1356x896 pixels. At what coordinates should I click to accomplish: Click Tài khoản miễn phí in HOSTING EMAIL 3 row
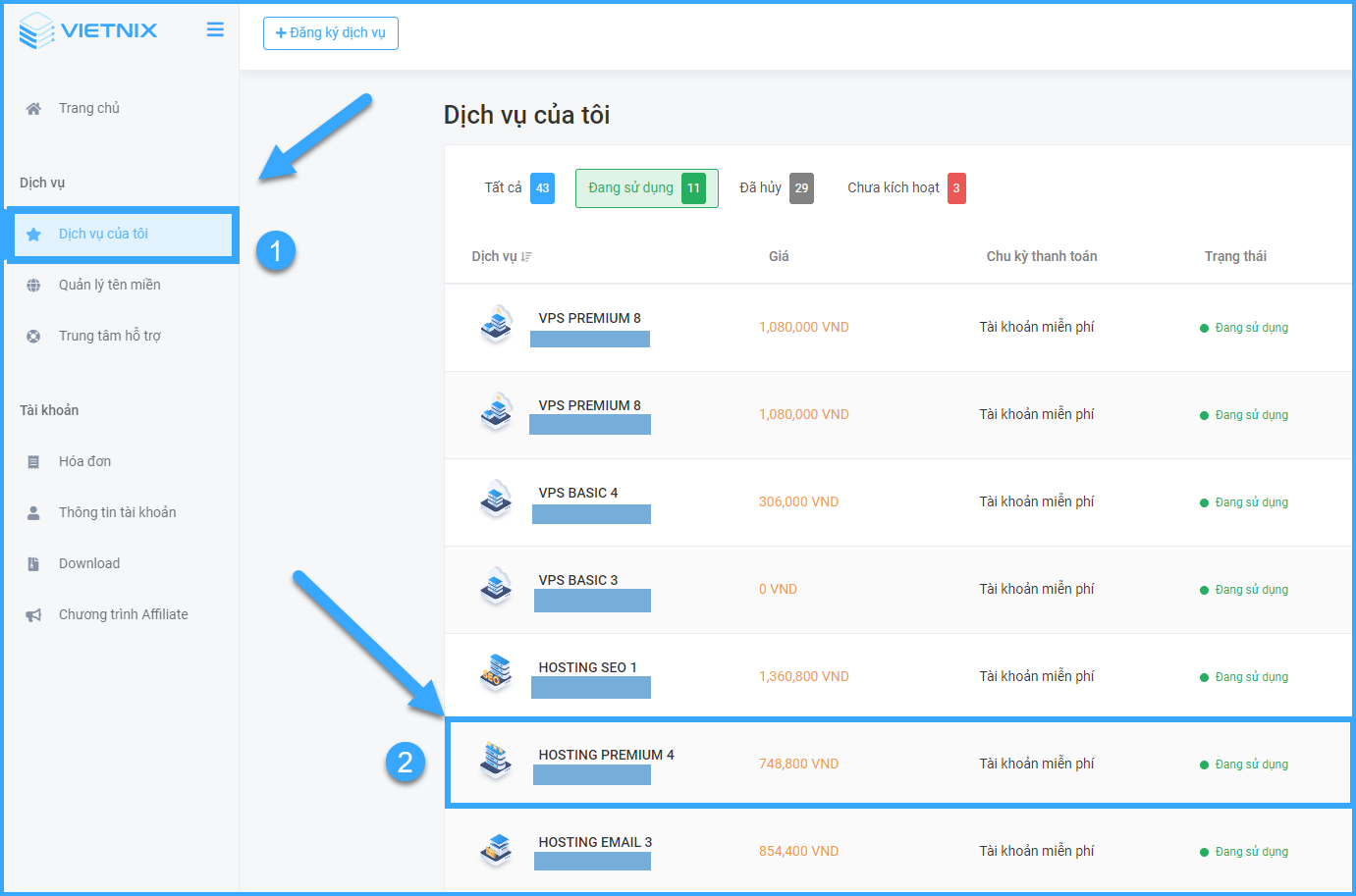click(1036, 851)
